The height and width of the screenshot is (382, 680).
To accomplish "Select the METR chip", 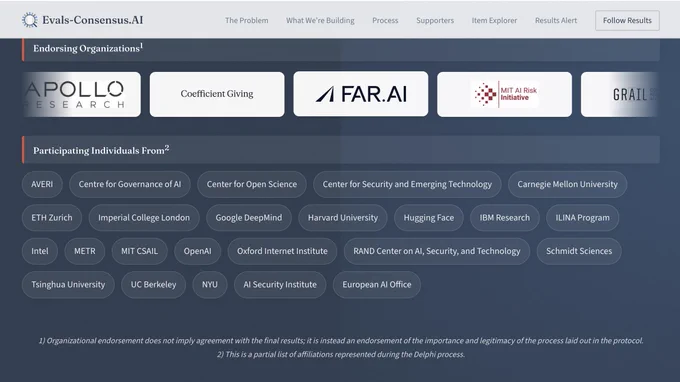I will (x=85, y=251).
